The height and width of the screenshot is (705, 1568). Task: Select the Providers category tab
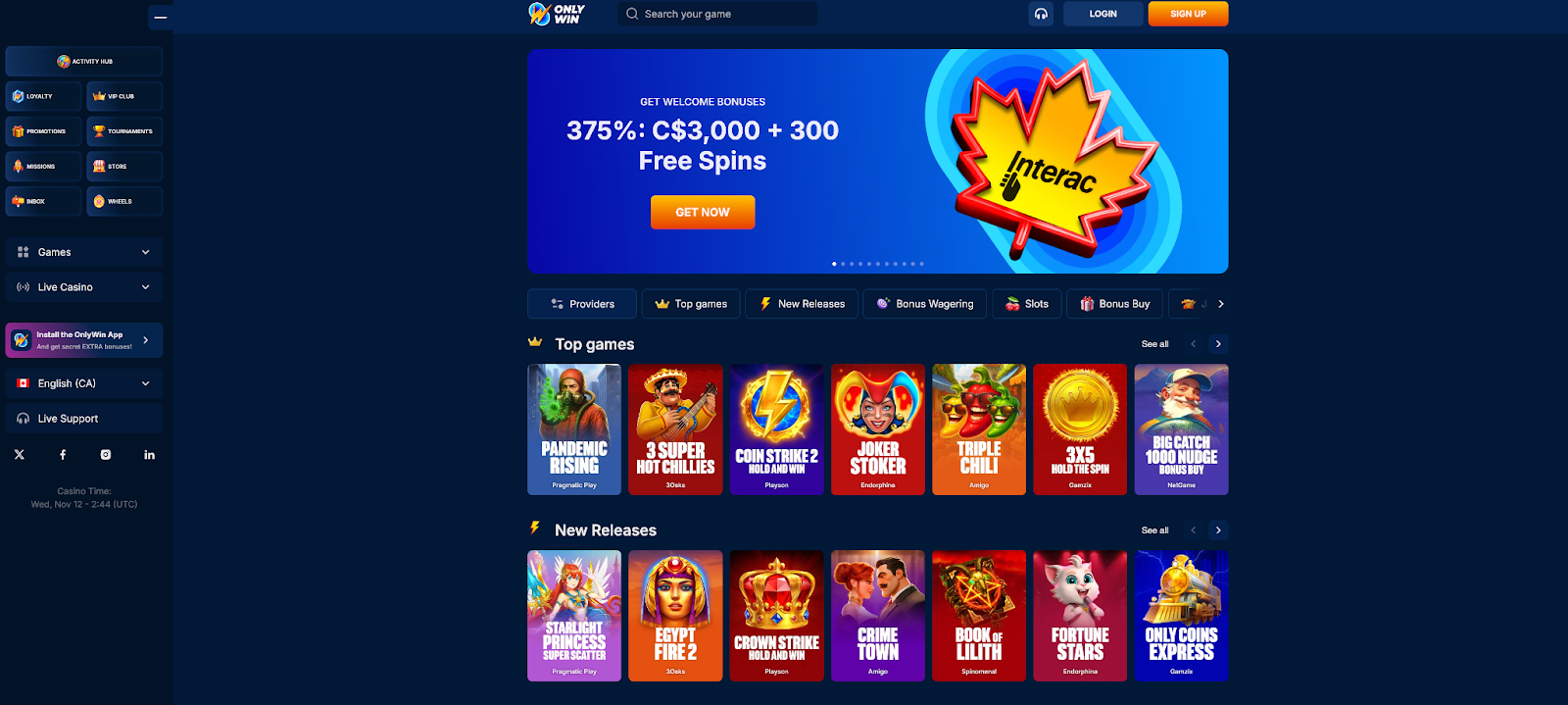(582, 304)
